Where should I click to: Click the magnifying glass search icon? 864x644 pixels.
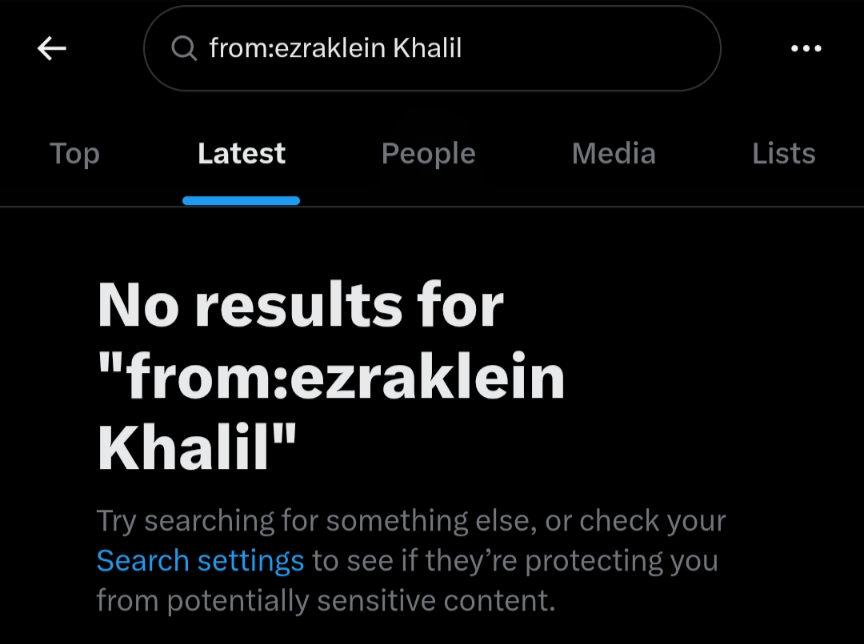click(x=184, y=48)
